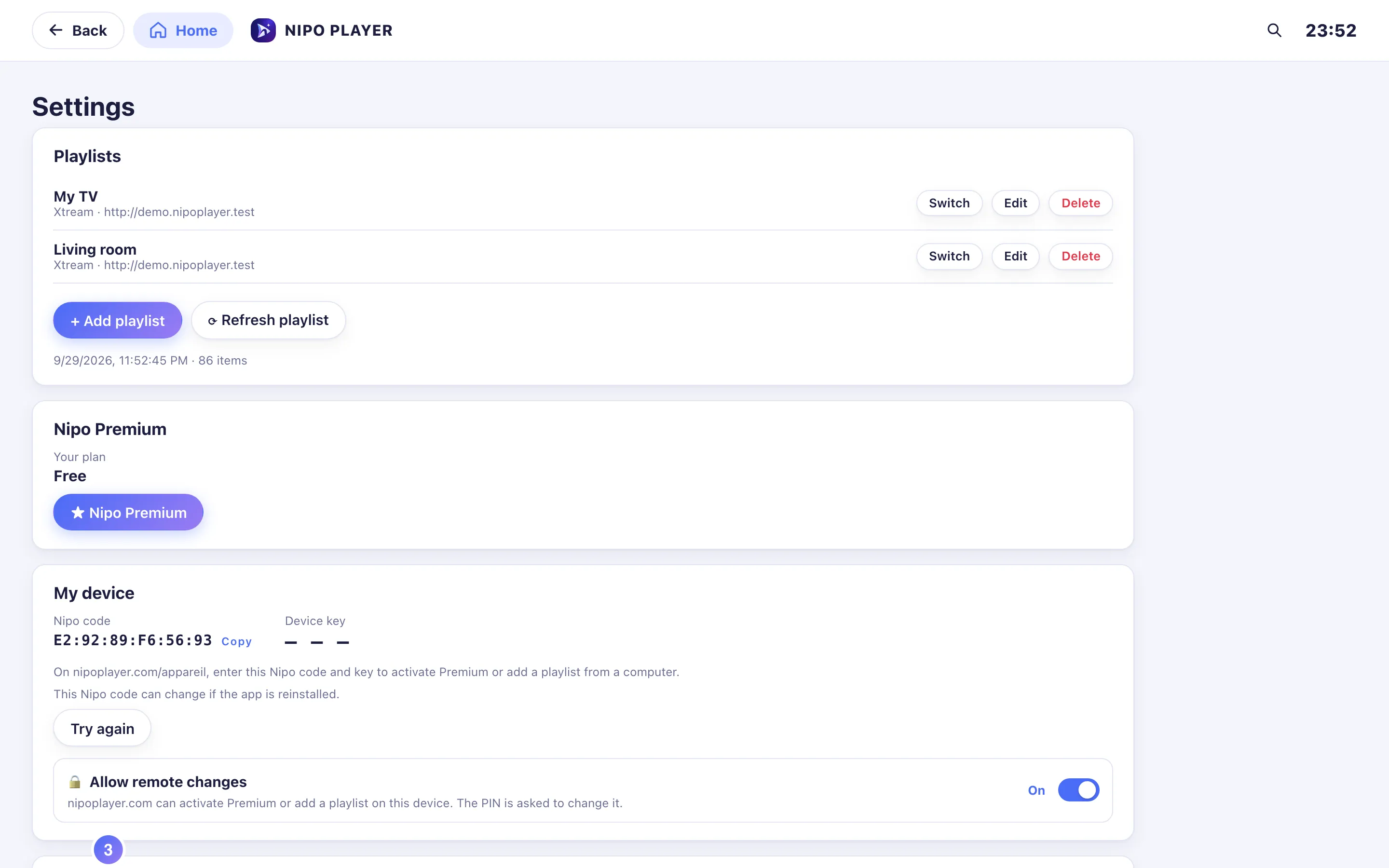Click the Settings heading

83,107
